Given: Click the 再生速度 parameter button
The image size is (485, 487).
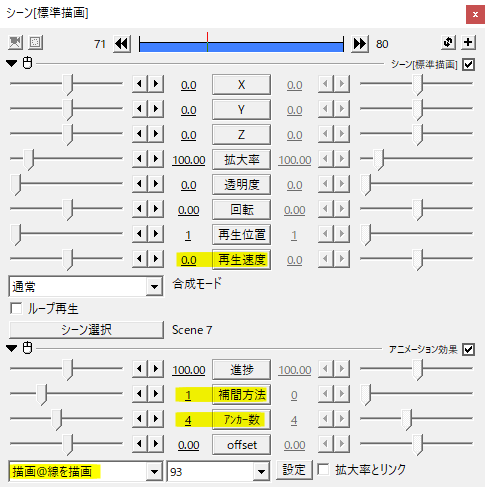Looking at the screenshot, I should pyautogui.click(x=241, y=260).
